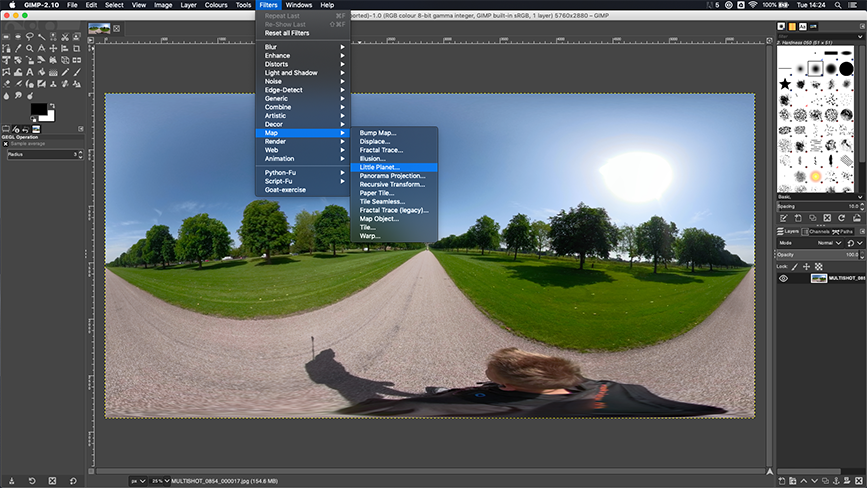Click the Radius value field
This screenshot has height=488, width=867.
coord(45,155)
